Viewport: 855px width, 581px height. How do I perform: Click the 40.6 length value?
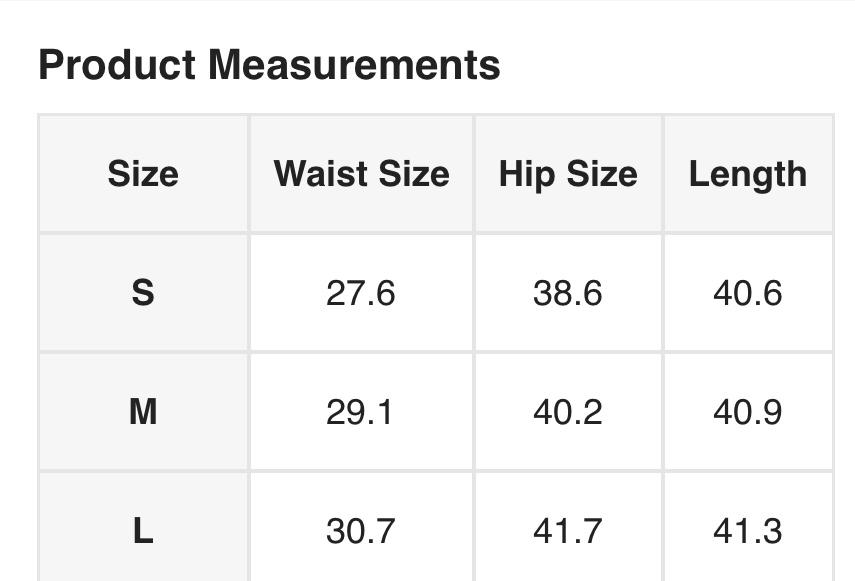coord(747,293)
